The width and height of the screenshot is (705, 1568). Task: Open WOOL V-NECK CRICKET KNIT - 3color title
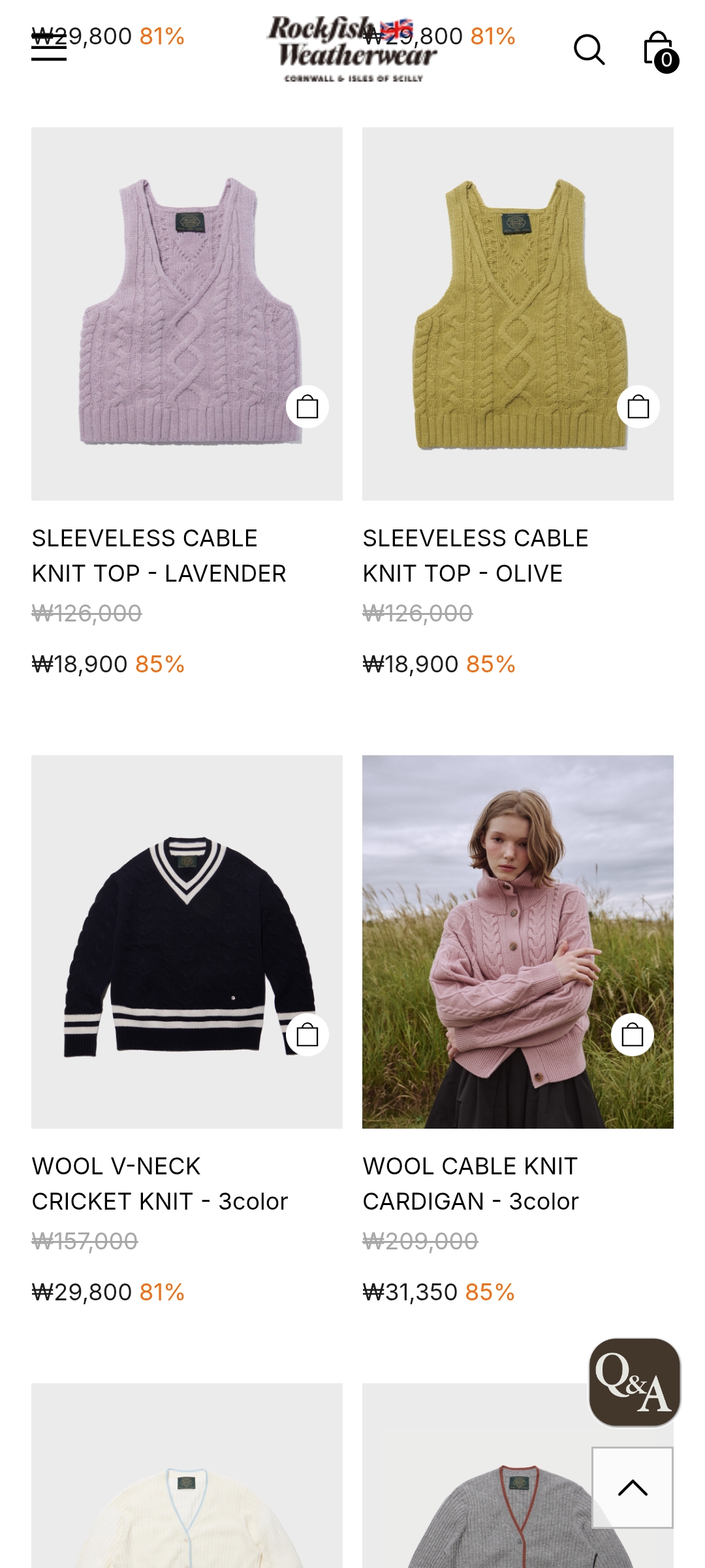pyautogui.click(x=160, y=1184)
